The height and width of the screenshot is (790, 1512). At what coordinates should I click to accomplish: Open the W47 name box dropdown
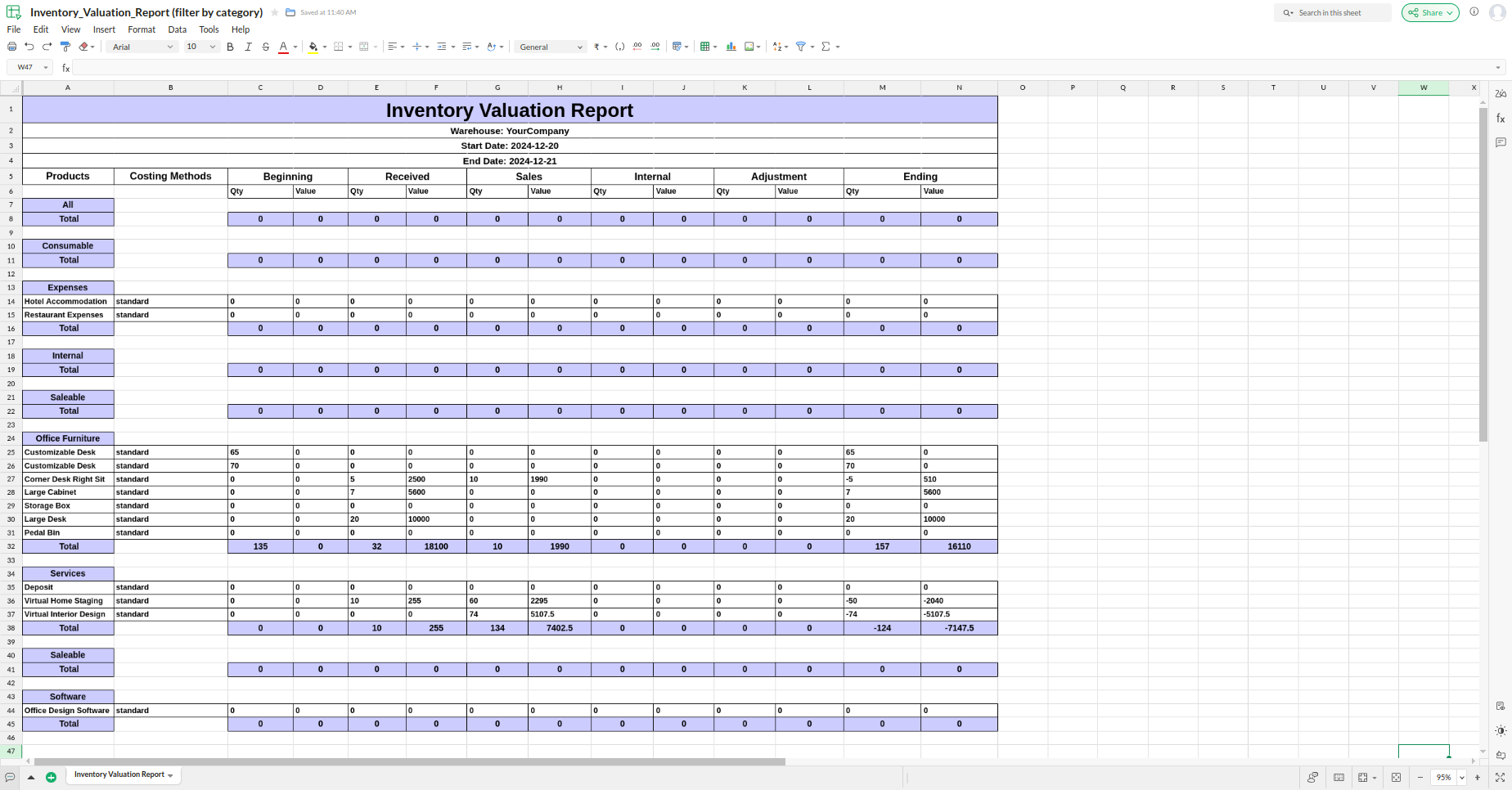[46, 67]
